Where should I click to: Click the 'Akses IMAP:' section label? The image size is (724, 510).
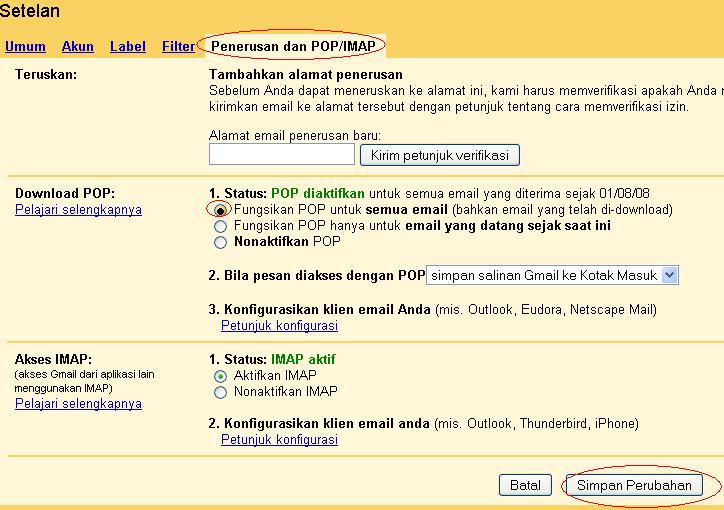53,359
